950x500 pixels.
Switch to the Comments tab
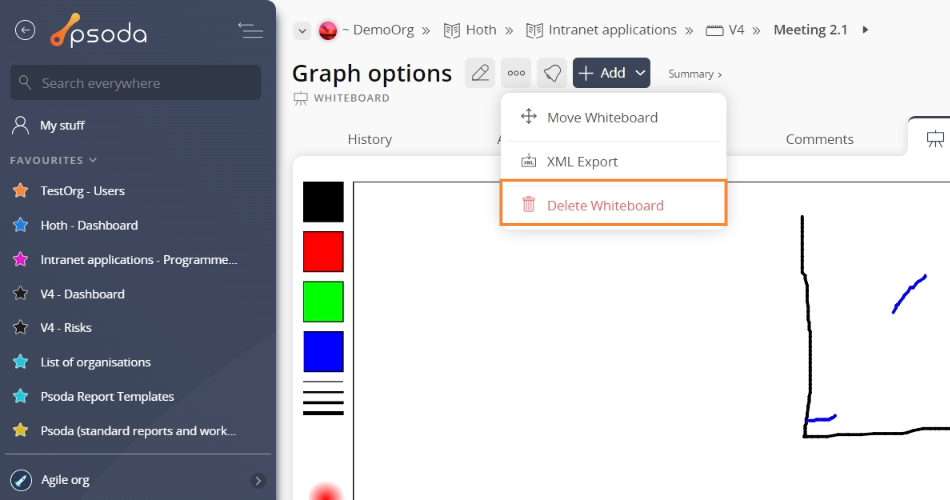pyautogui.click(x=819, y=139)
